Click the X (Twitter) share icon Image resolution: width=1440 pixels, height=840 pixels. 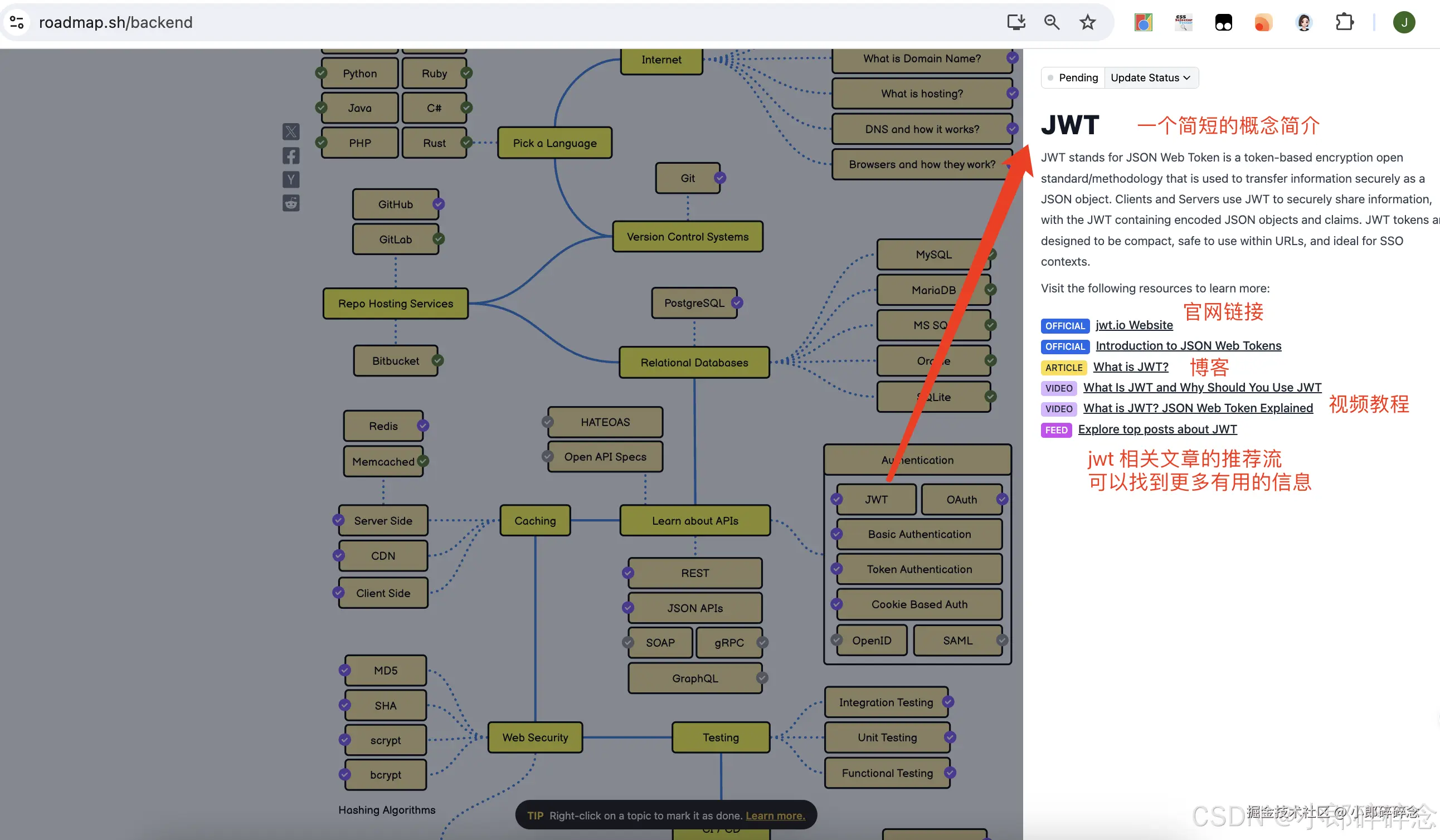[291, 132]
